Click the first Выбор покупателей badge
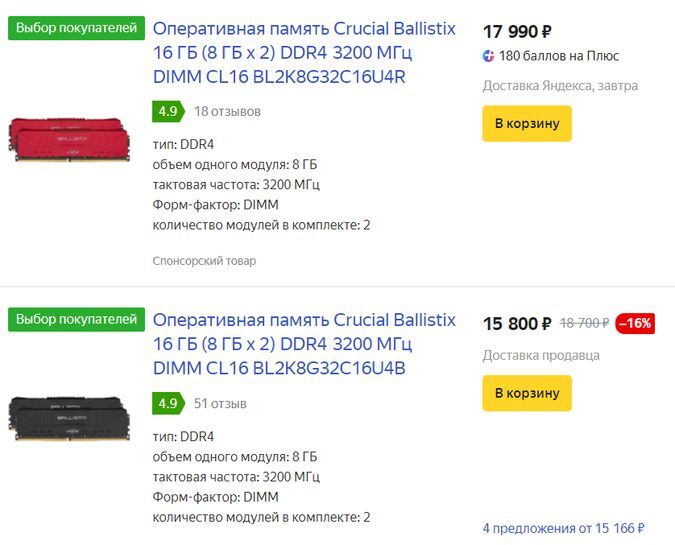The width and height of the screenshot is (675, 545). (75, 28)
